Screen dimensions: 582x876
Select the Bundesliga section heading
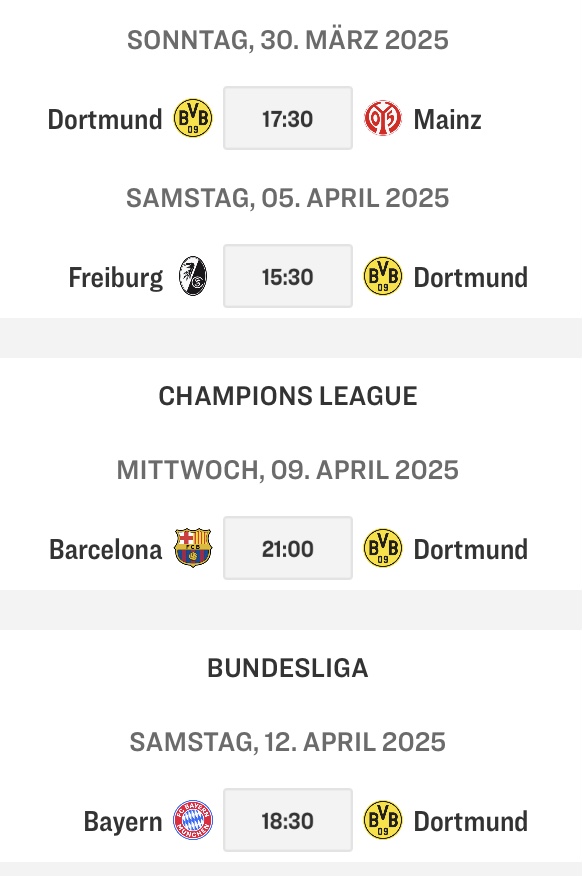[289, 670]
